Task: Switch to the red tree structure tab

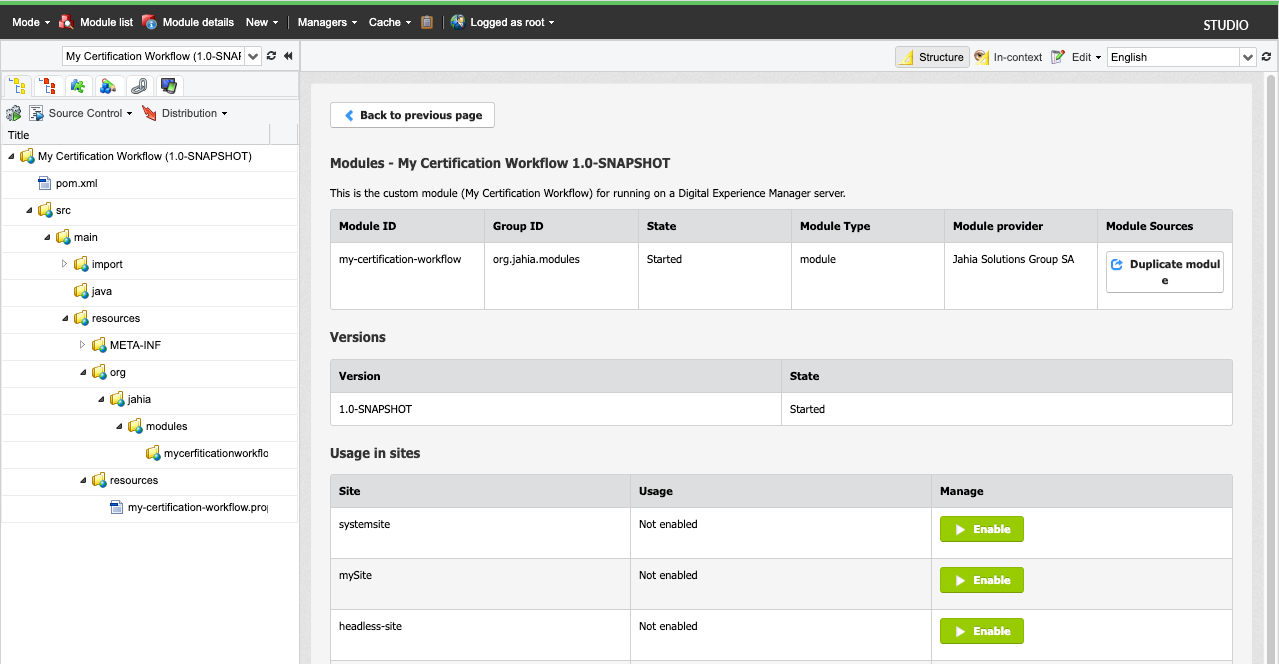Action: [47, 86]
